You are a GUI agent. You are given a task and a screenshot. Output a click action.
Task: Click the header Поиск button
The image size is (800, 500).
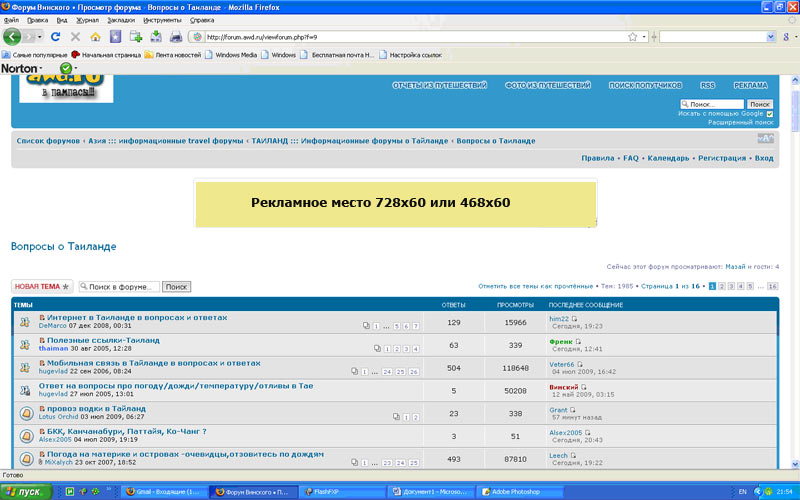760,104
